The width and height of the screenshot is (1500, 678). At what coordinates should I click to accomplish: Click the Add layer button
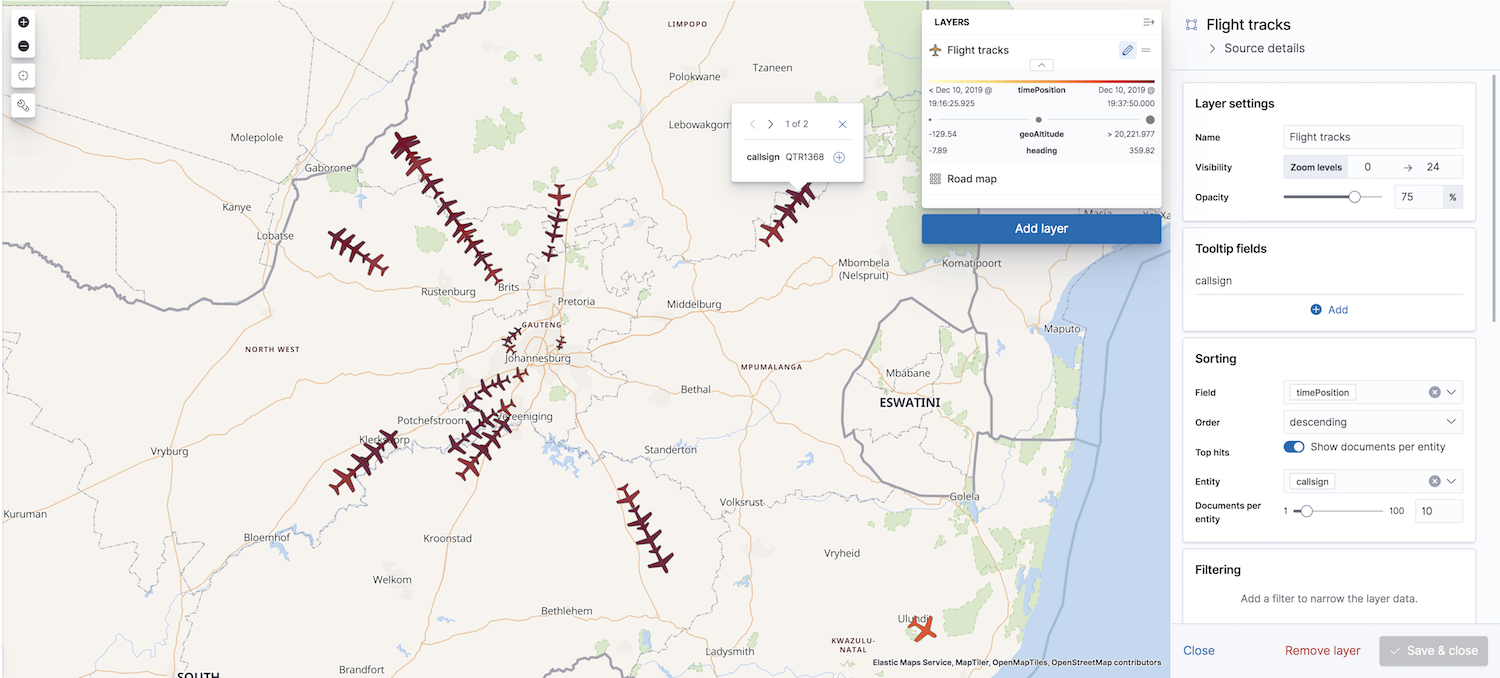tap(1041, 229)
